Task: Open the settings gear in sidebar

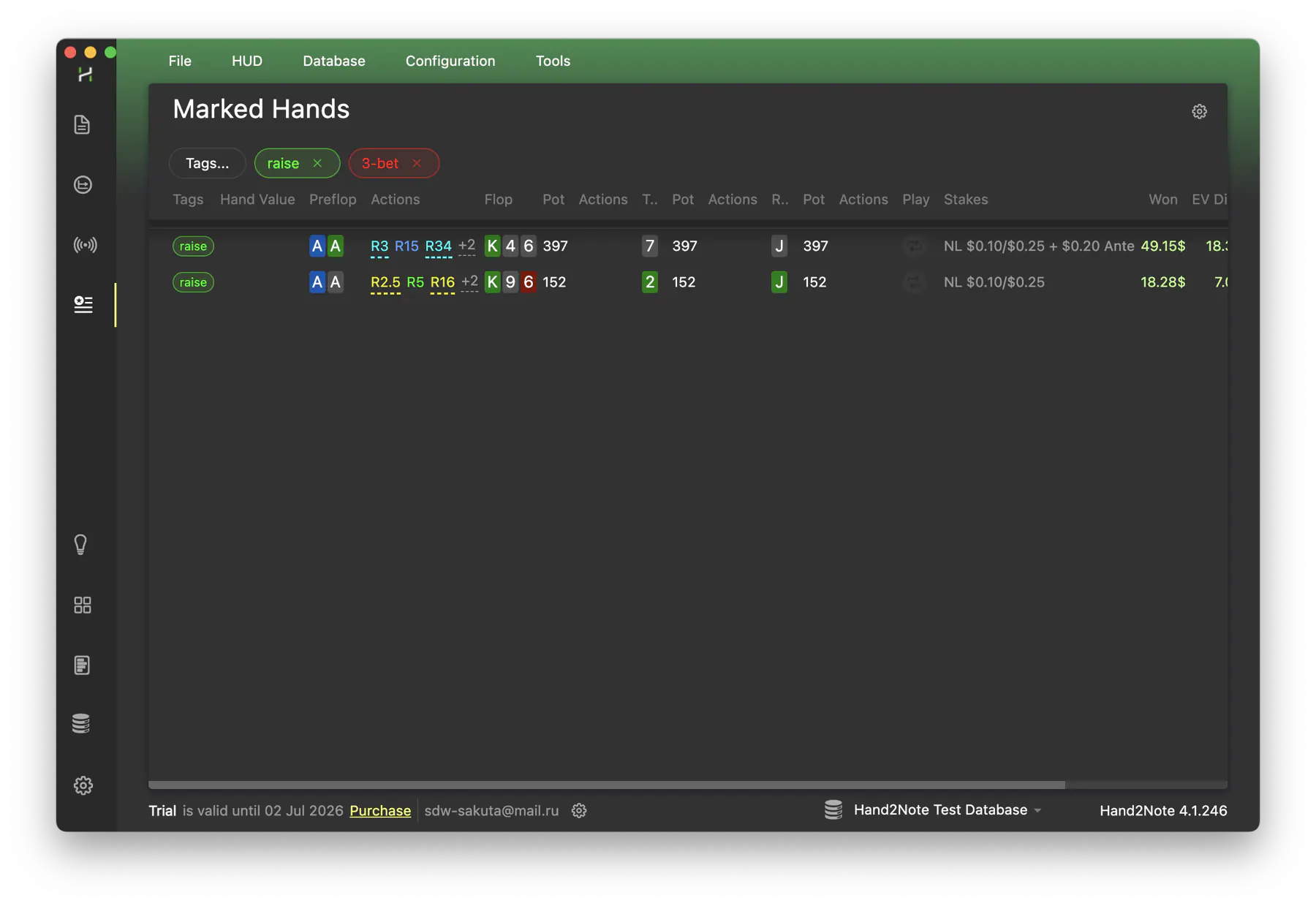Action: pyautogui.click(x=83, y=785)
